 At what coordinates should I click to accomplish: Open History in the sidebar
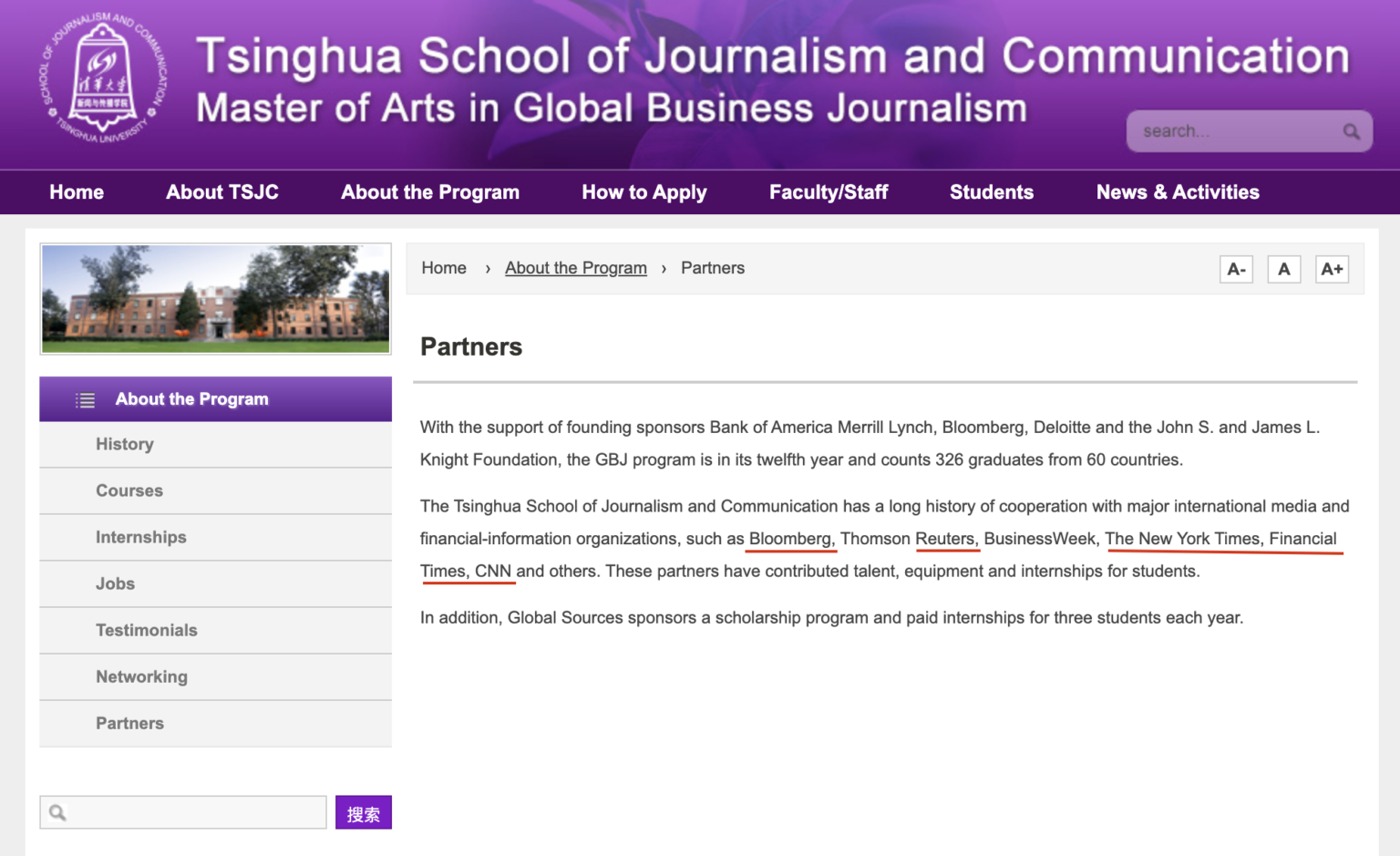[125, 444]
